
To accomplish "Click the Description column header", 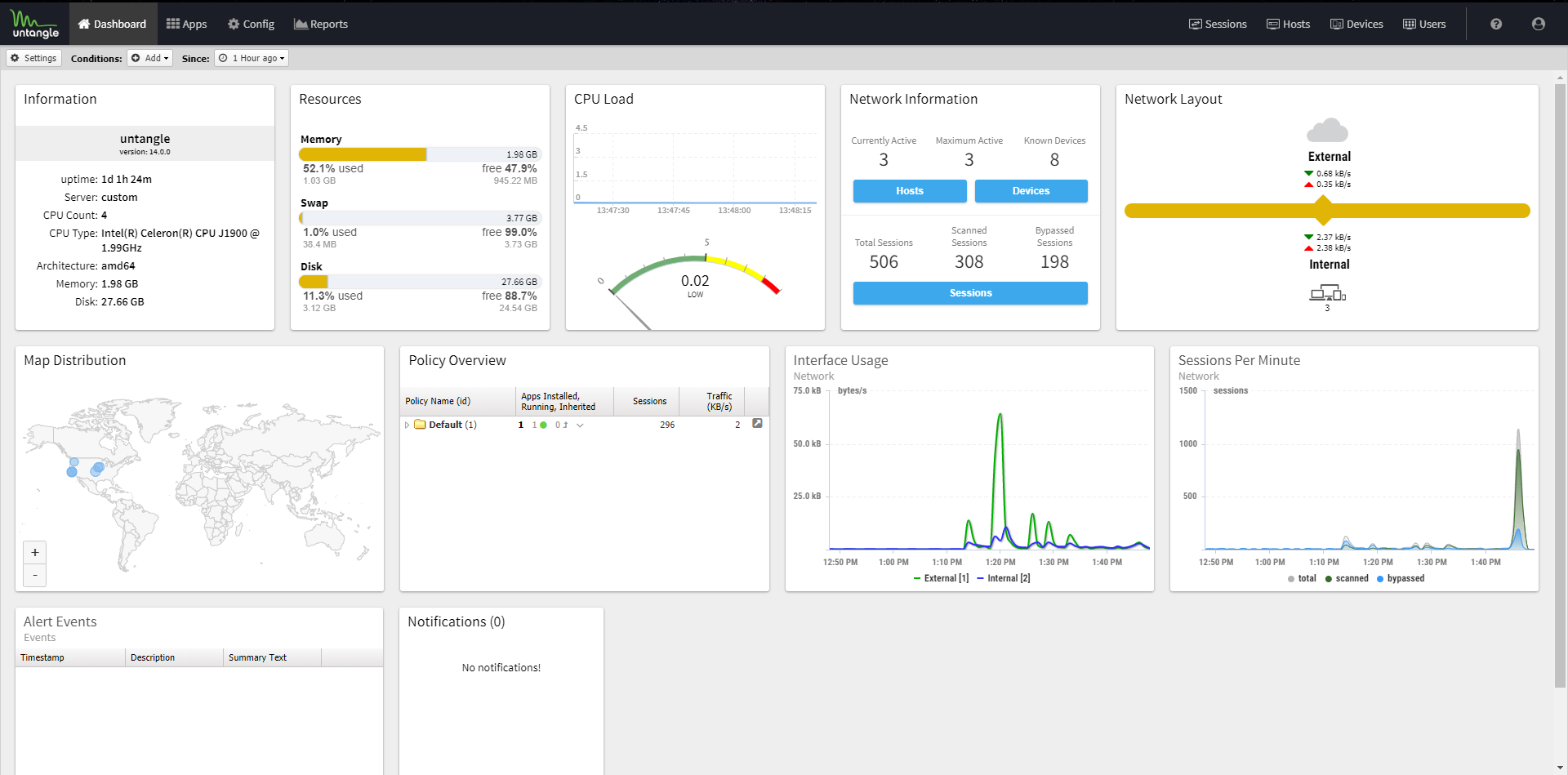I will point(174,657).
